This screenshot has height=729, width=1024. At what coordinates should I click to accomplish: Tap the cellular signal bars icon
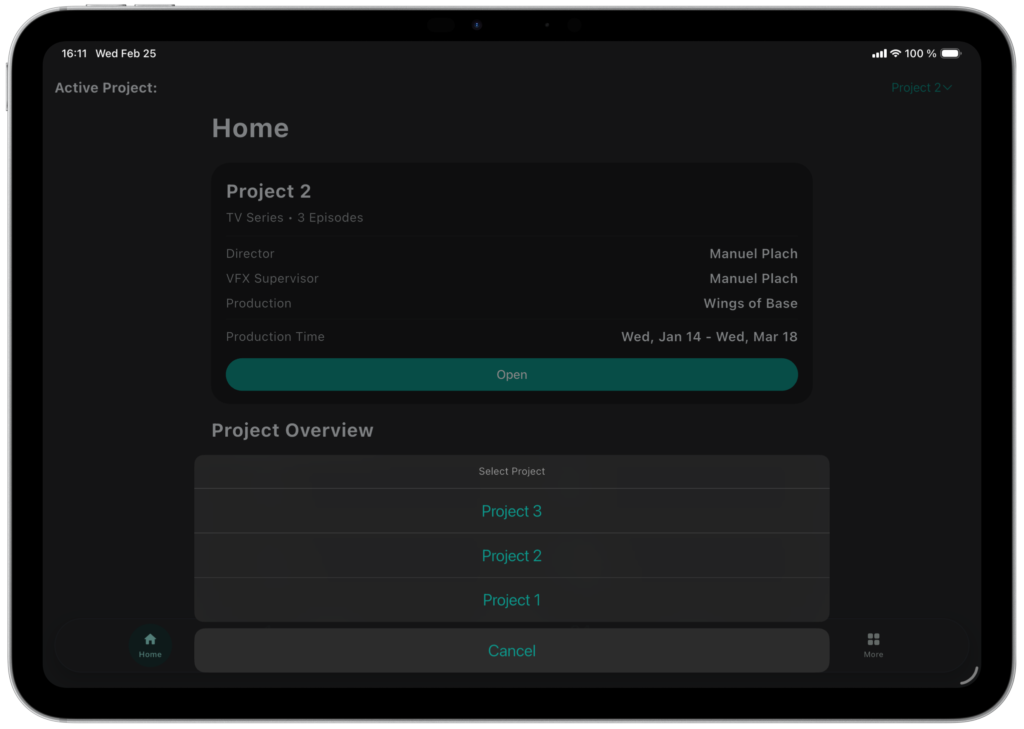[879, 54]
